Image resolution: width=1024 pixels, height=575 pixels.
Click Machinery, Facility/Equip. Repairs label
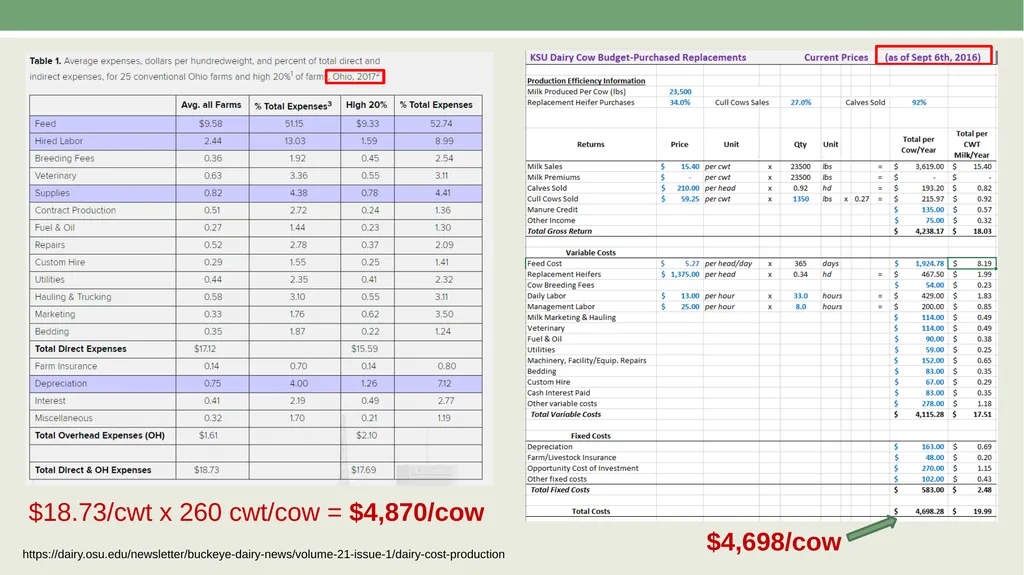(x=586, y=361)
